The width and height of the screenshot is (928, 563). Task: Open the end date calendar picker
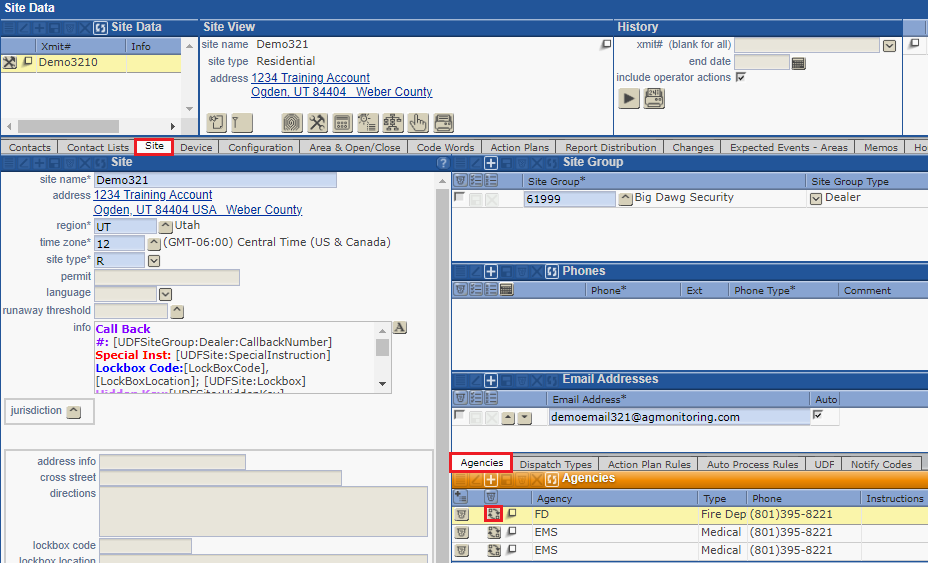pyautogui.click(x=798, y=62)
